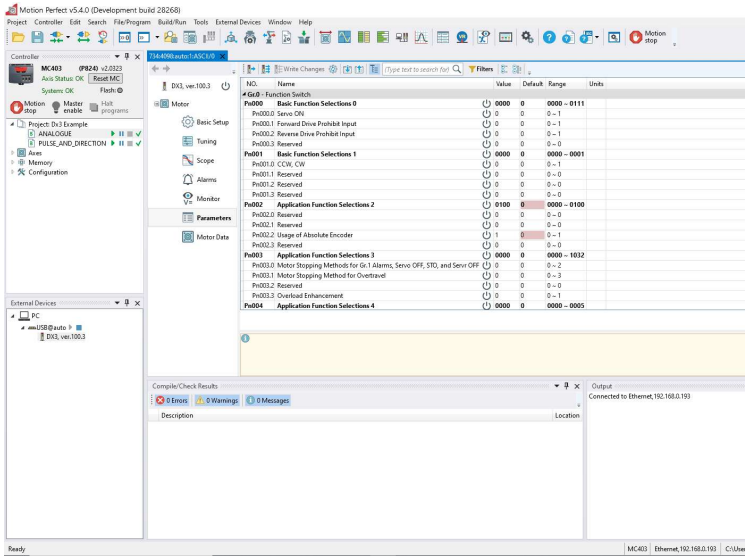Screen dimensions: 752x557
Task: Open the Compile/Check Results dropdown arrow
Action: pos(556,386)
